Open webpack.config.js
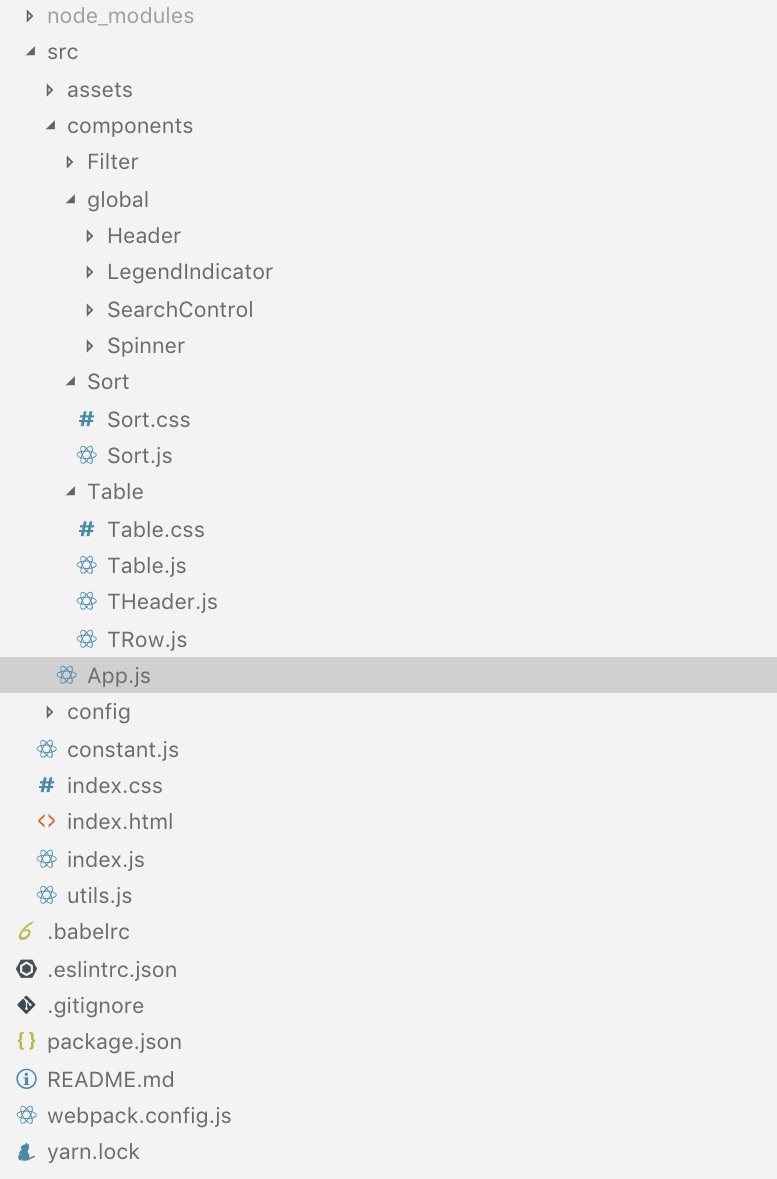 pyautogui.click(x=139, y=1115)
